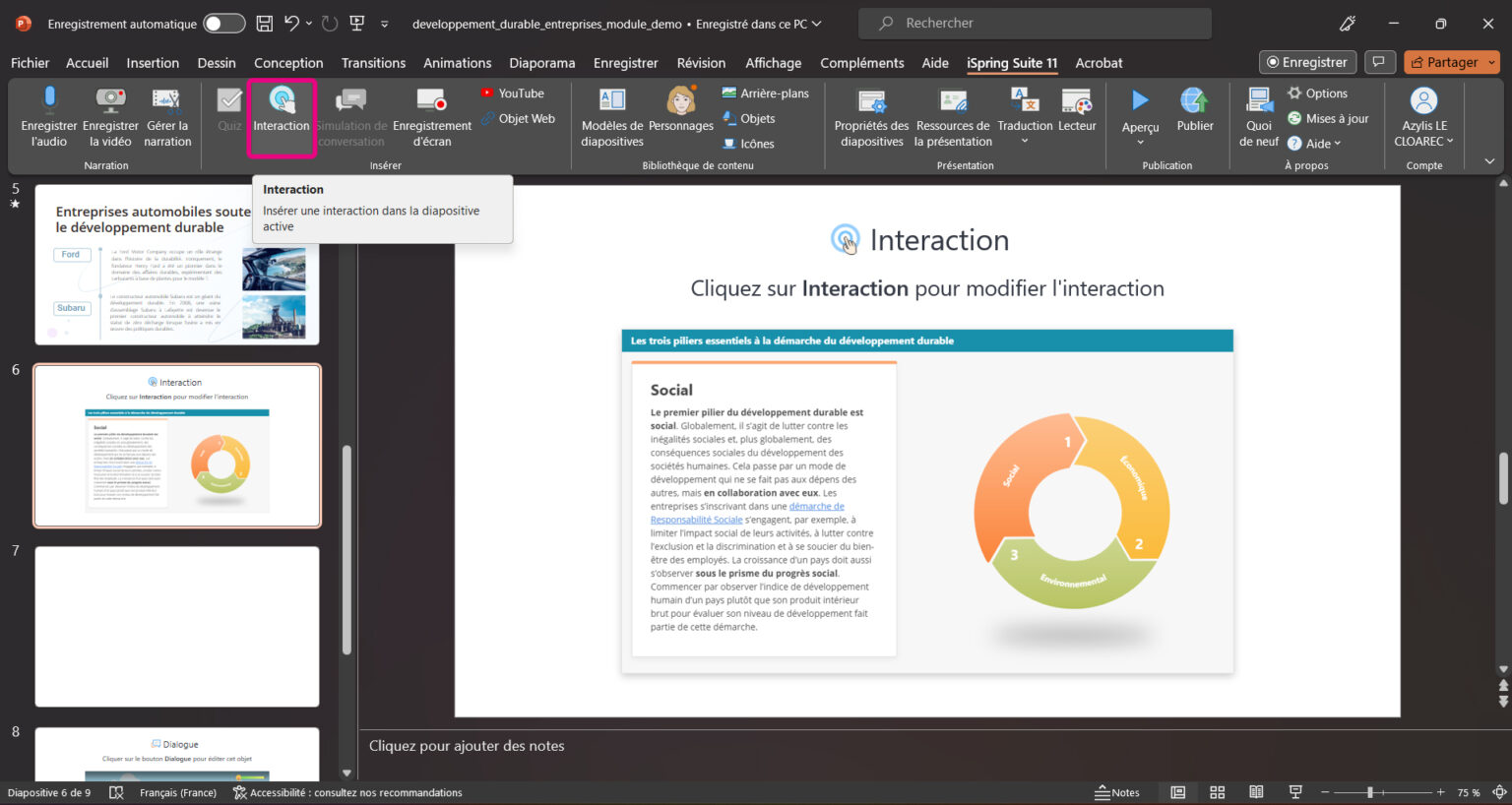Open the Fichier menu
Viewport: 1512px width, 805px height.
(30, 63)
